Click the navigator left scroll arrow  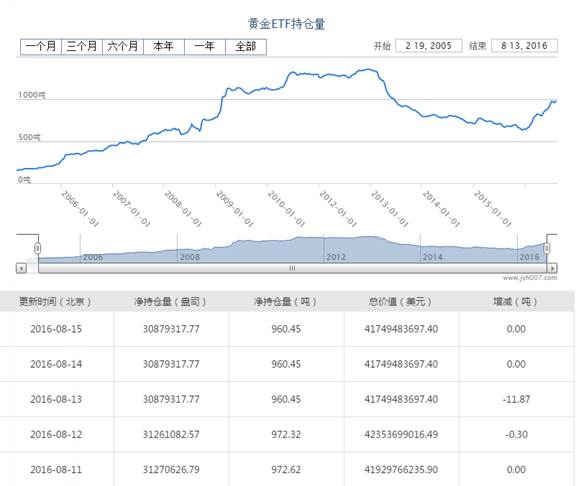click(21, 268)
